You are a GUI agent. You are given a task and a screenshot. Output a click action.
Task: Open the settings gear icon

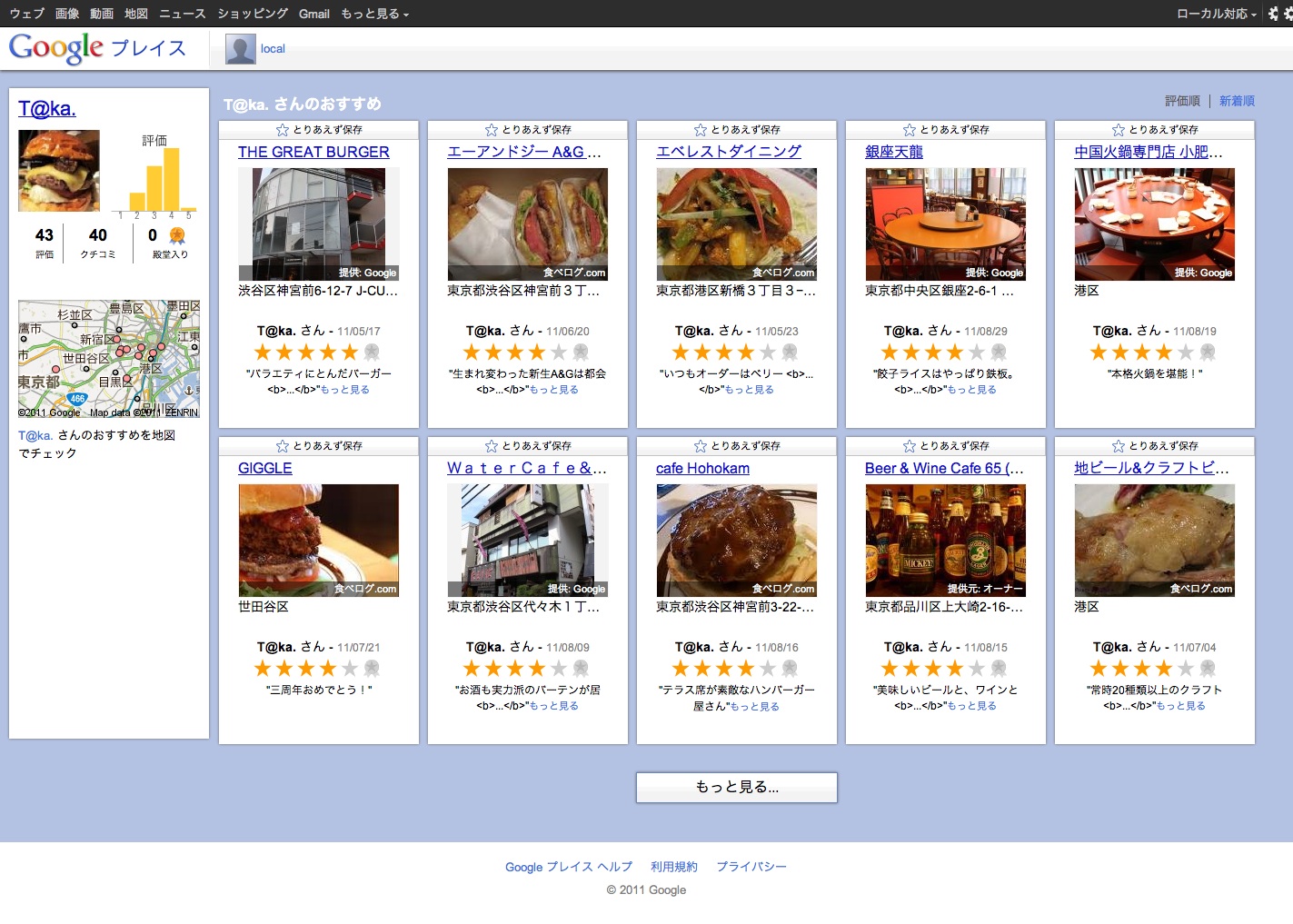(1274, 14)
